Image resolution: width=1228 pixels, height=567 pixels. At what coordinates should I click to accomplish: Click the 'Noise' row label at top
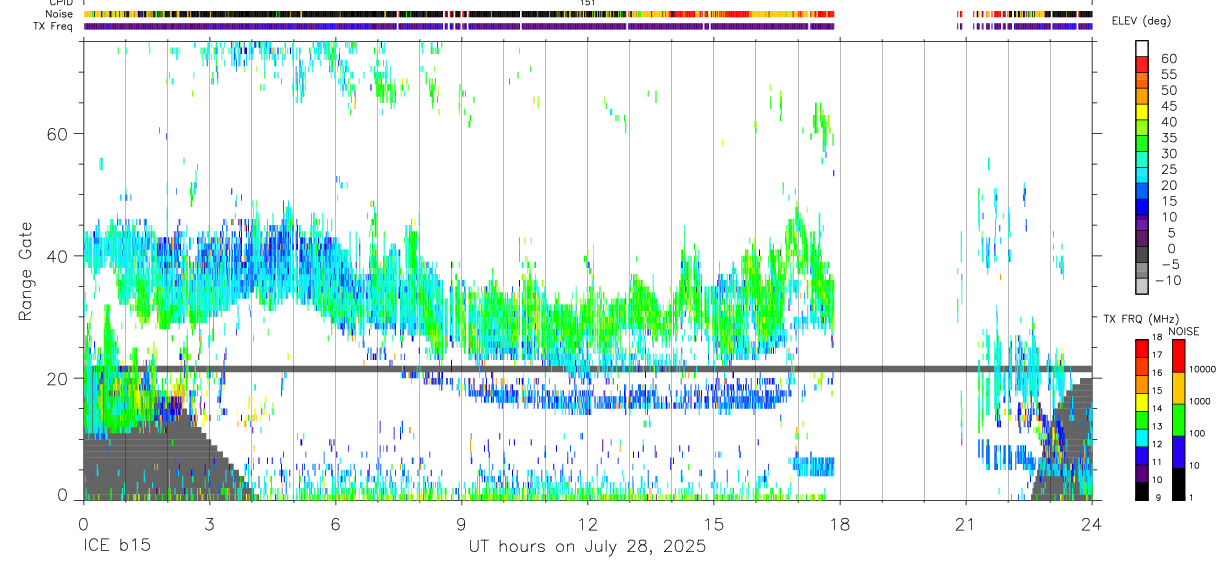click(60, 14)
